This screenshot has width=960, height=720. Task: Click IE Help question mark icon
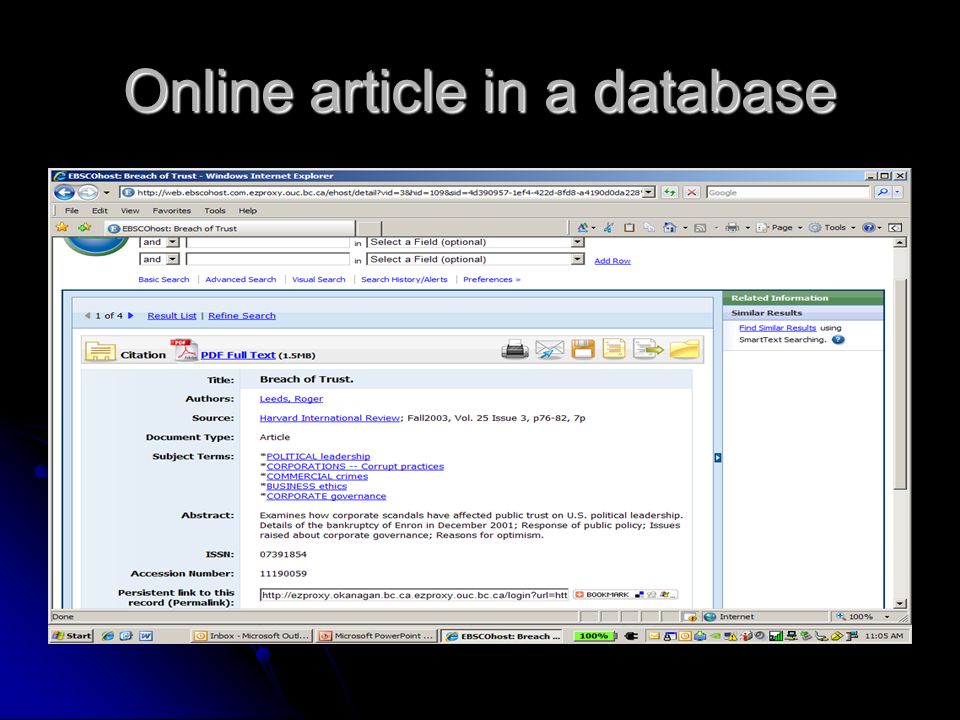(868, 228)
